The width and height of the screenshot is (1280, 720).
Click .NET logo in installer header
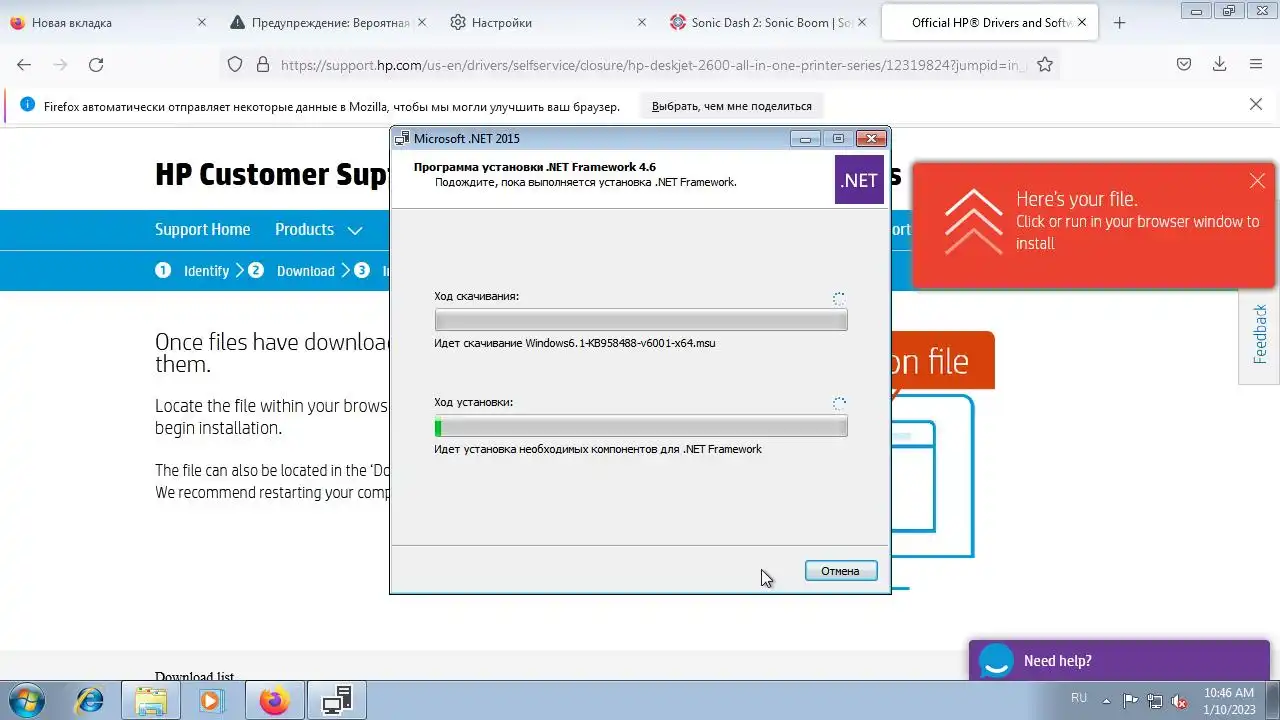[859, 180]
